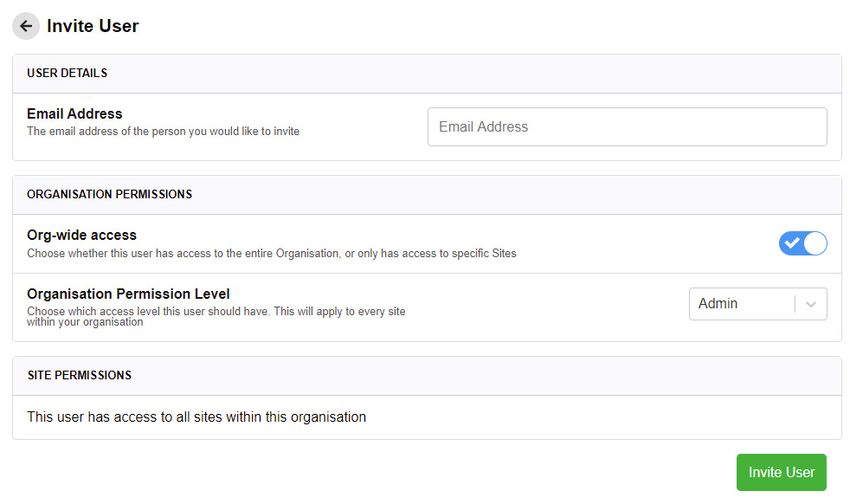Select the ORGANISATION PERMISSIONS section header
The image size is (850, 504).
coord(110,195)
